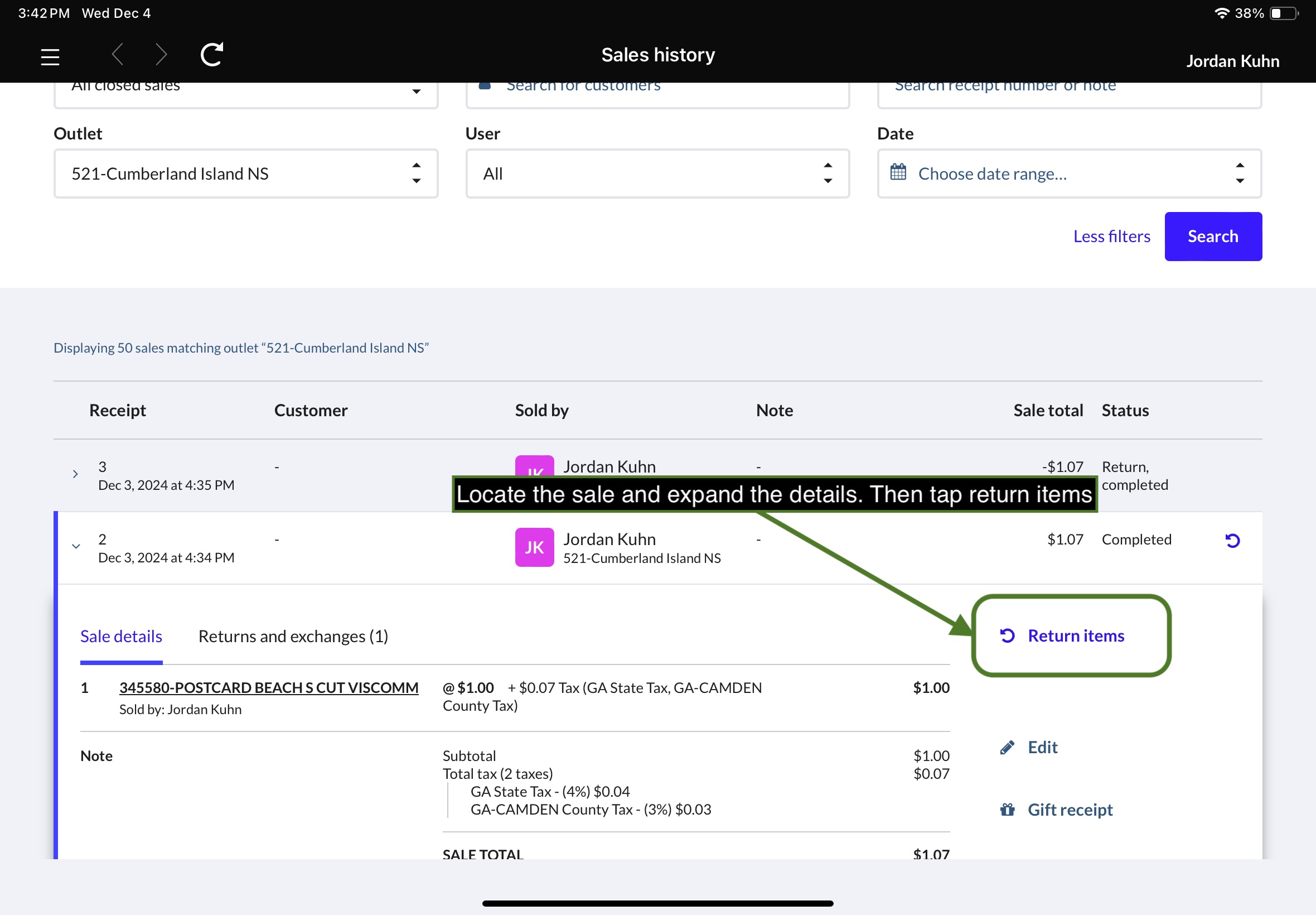Tap the clock showing 3:42 PM
Image resolution: width=1316 pixels, height=915 pixels.
pyautogui.click(x=44, y=13)
